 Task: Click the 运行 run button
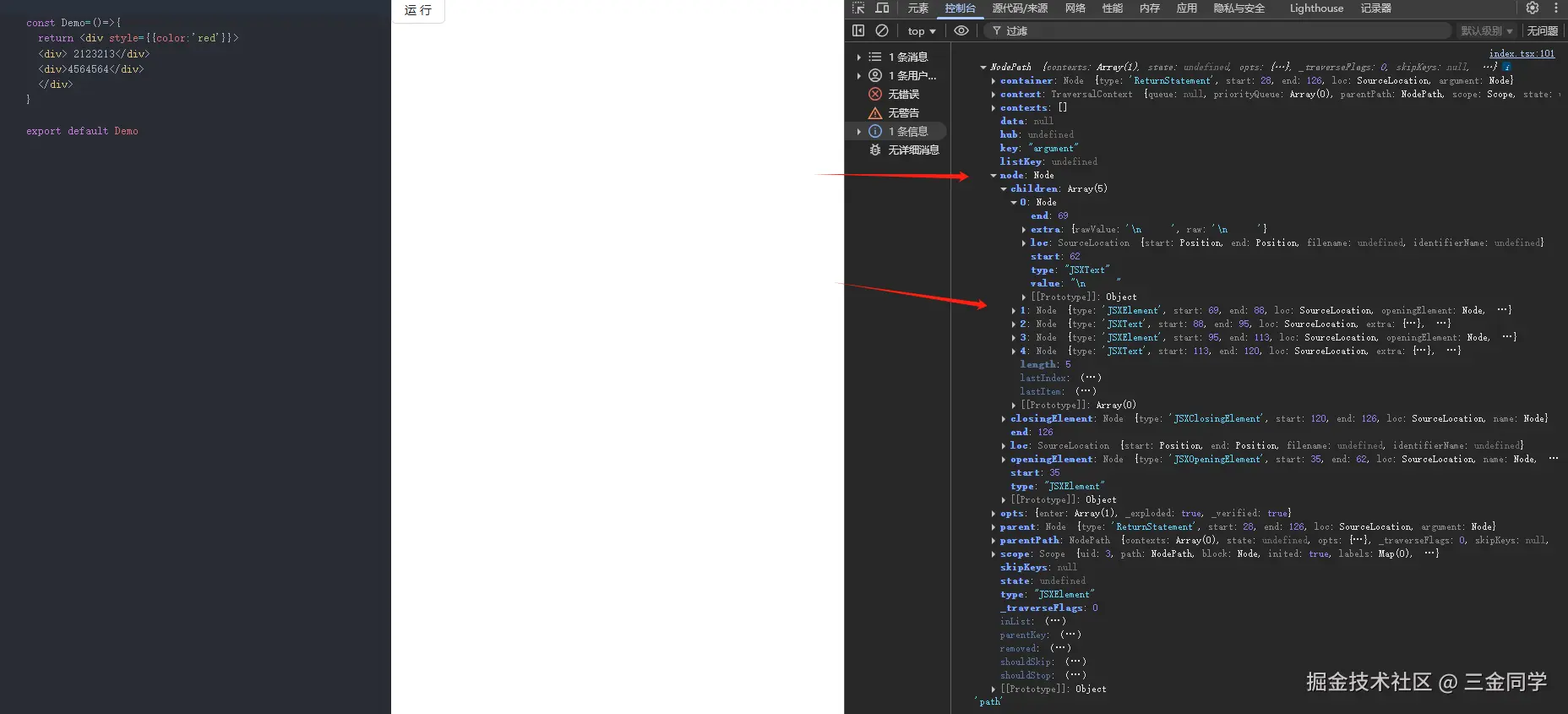(x=418, y=10)
